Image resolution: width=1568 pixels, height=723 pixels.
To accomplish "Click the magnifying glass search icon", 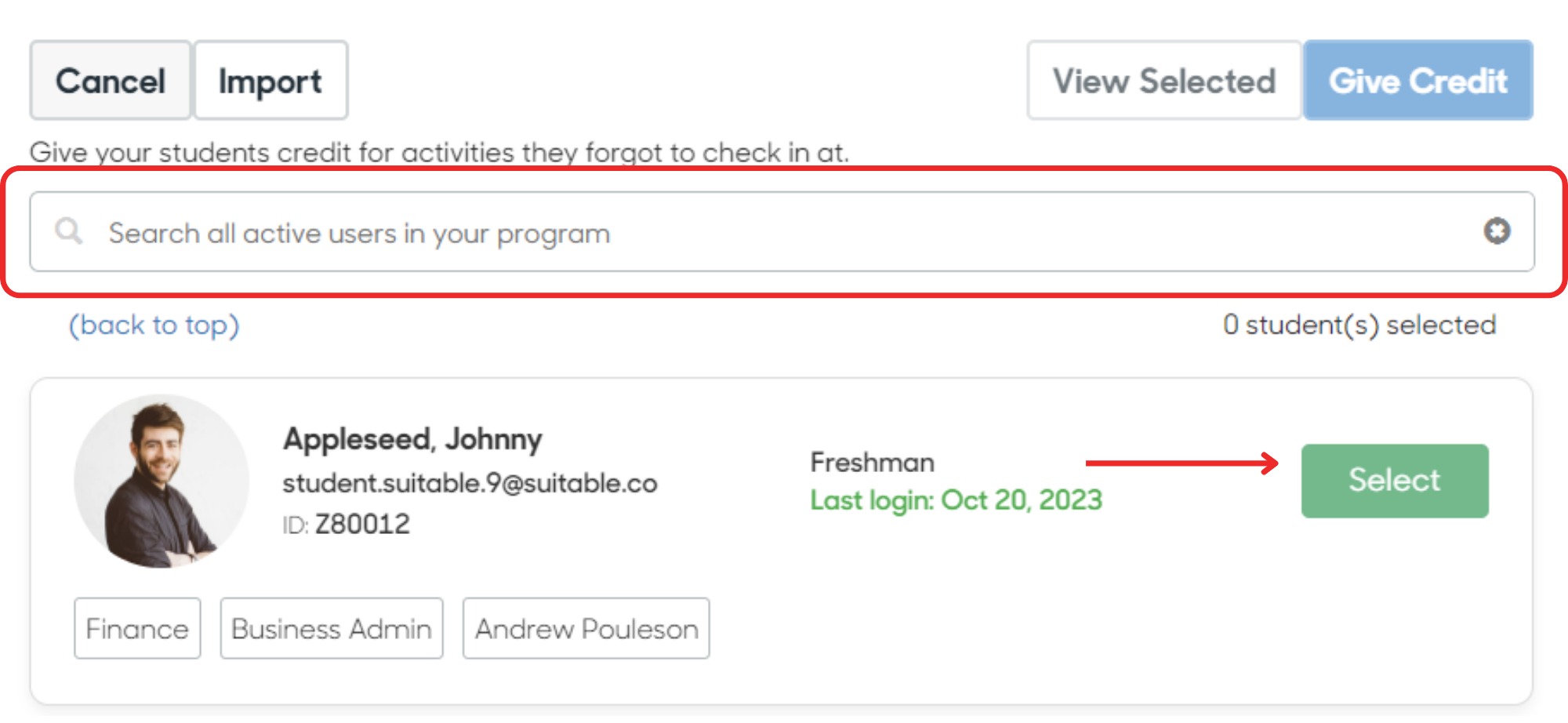I will [68, 231].
